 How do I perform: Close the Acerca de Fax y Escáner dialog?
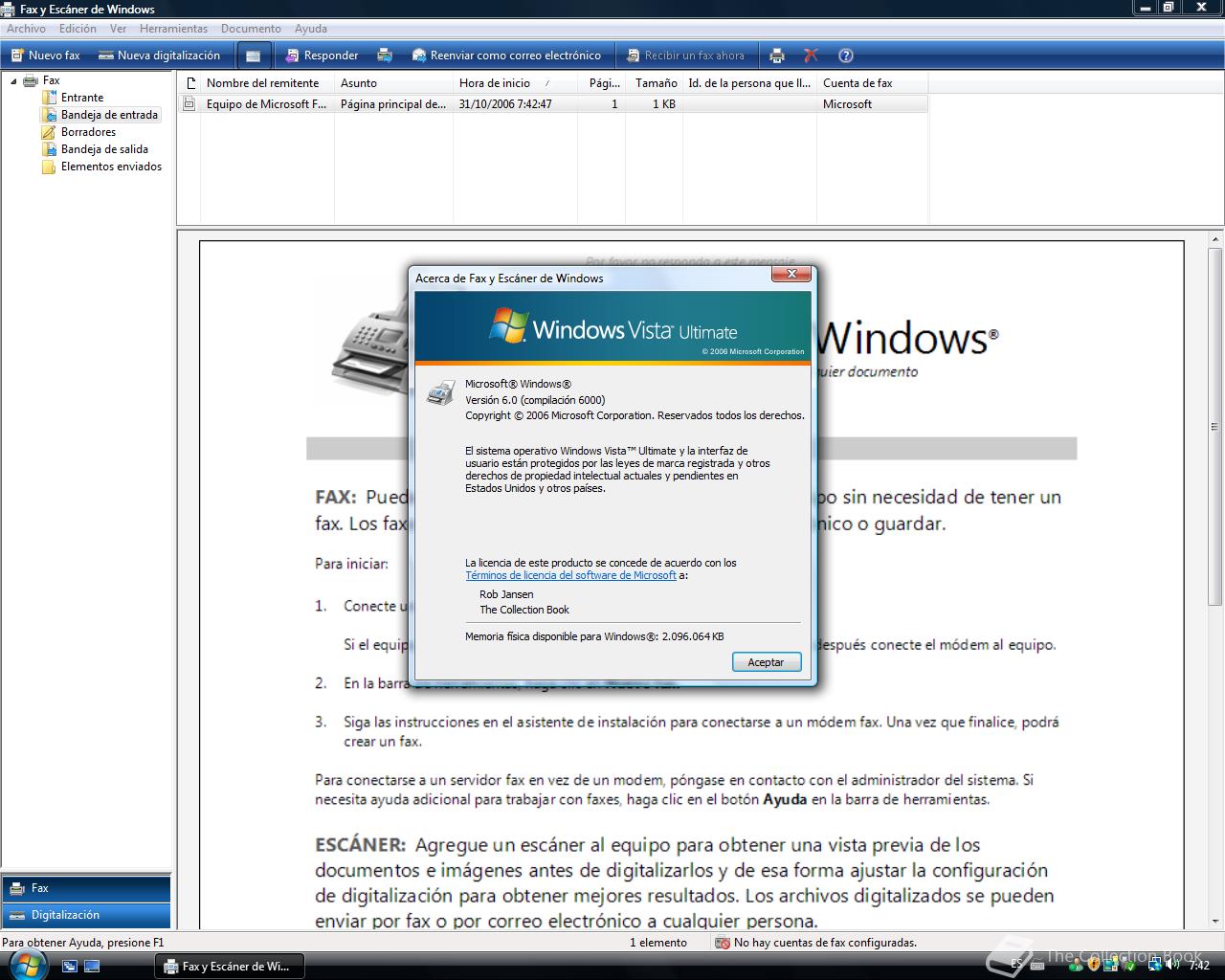(791, 275)
